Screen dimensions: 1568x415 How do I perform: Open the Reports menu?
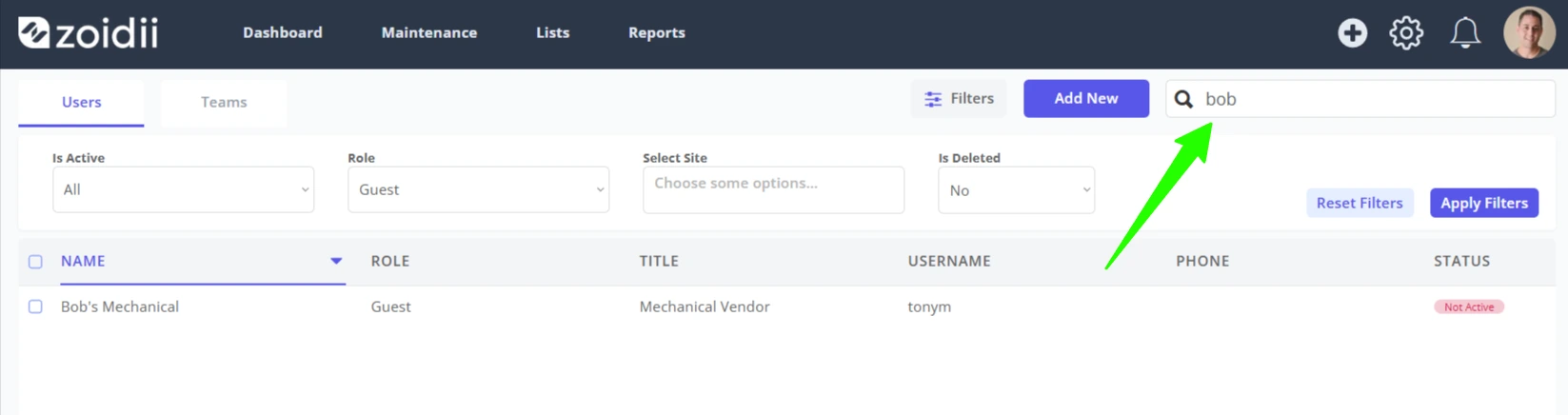[657, 32]
